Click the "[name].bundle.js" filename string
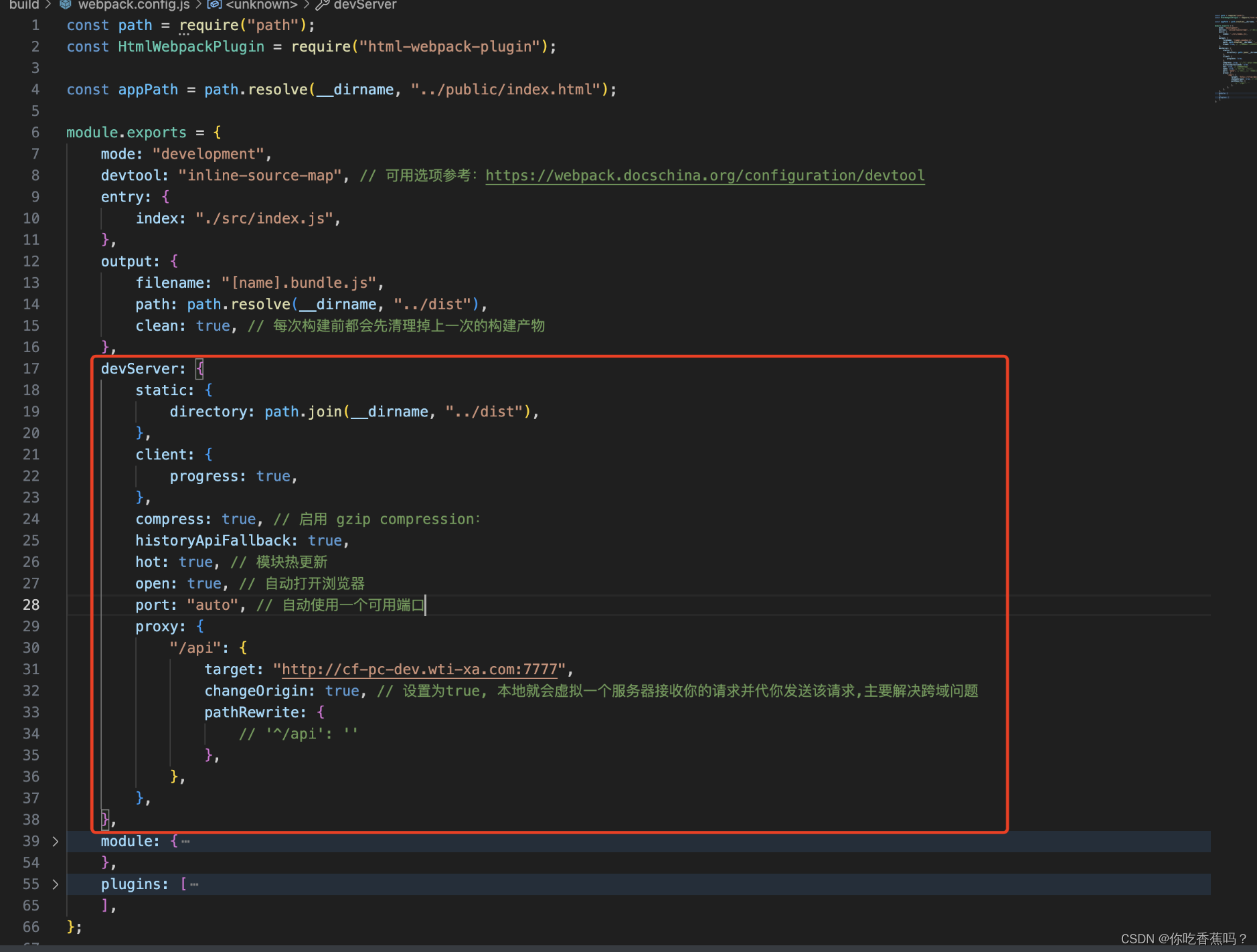1257x952 pixels. point(299,283)
